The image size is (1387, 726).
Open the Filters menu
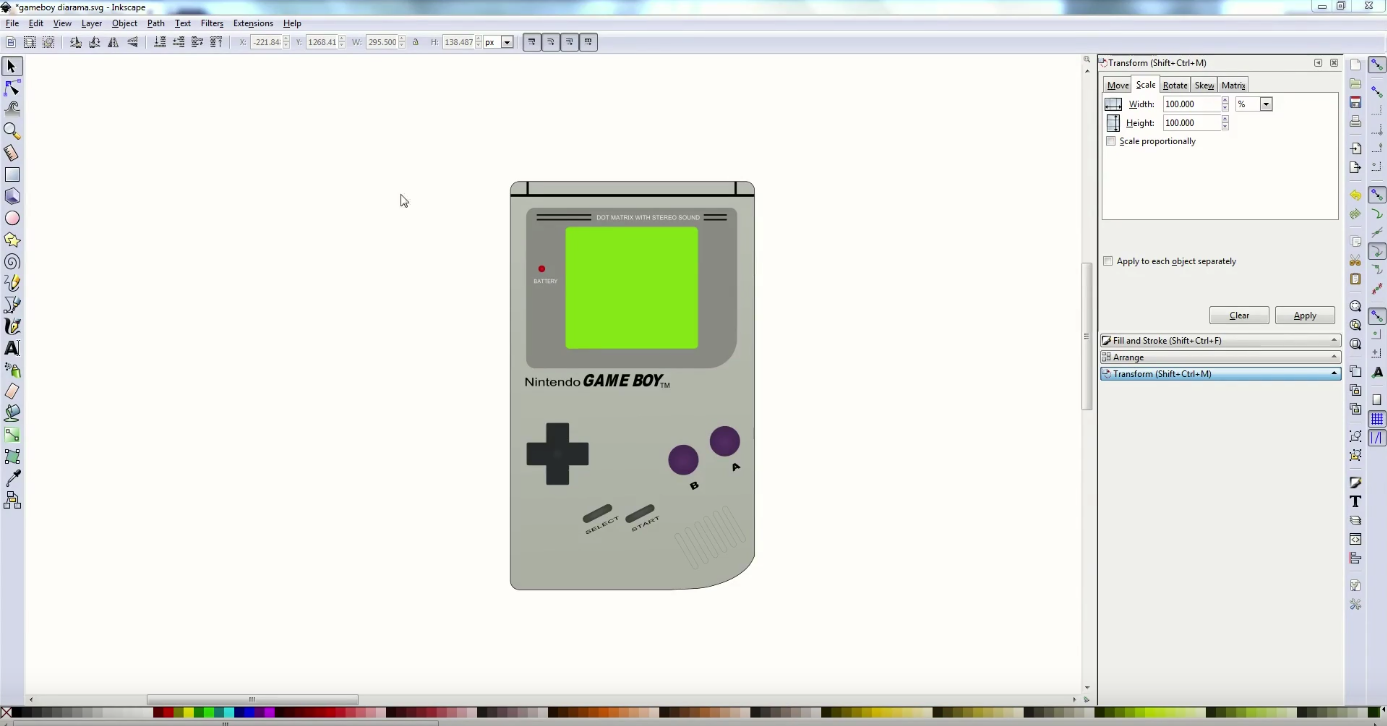[212, 23]
